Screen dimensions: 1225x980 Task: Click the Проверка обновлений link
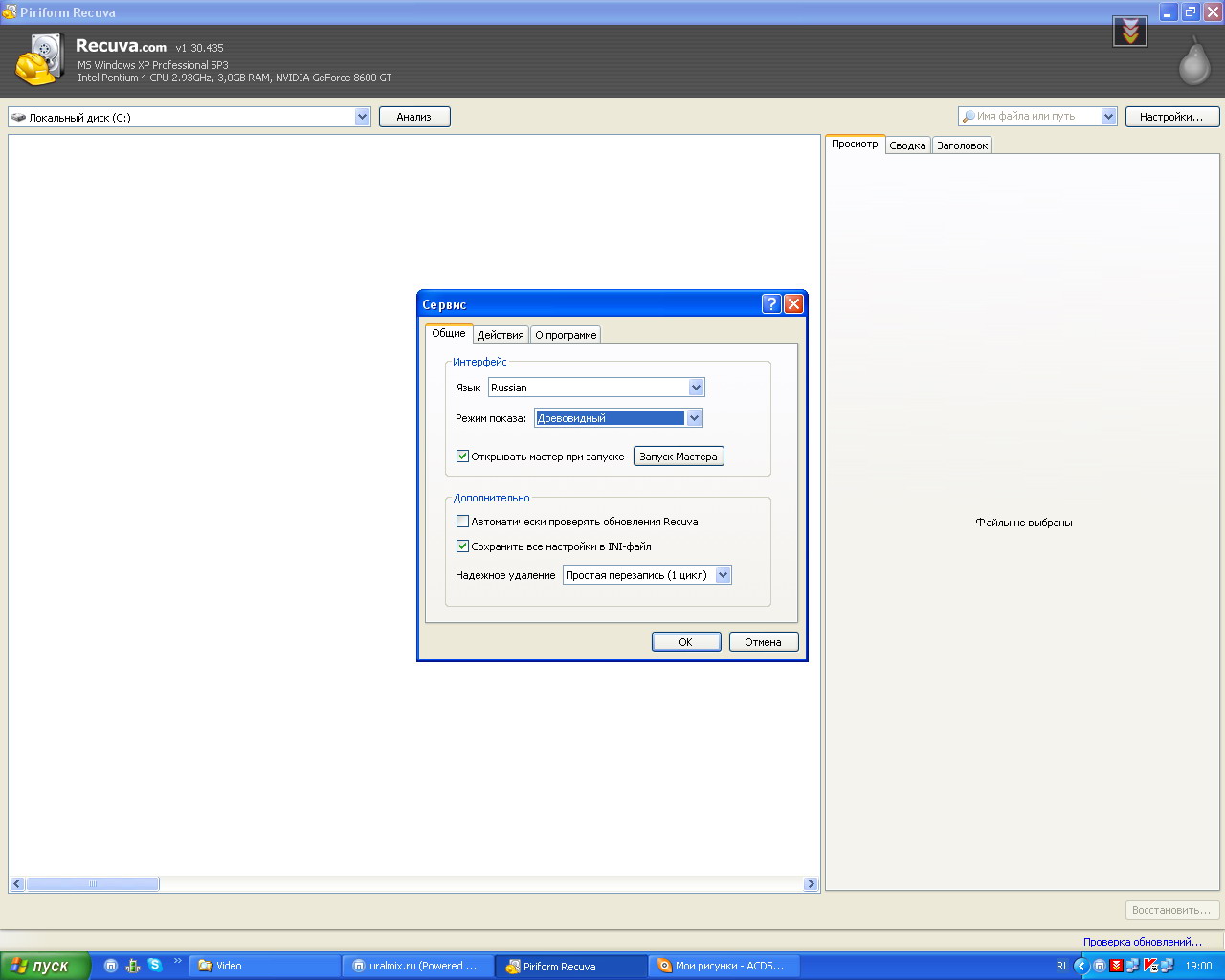[1143, 942]
